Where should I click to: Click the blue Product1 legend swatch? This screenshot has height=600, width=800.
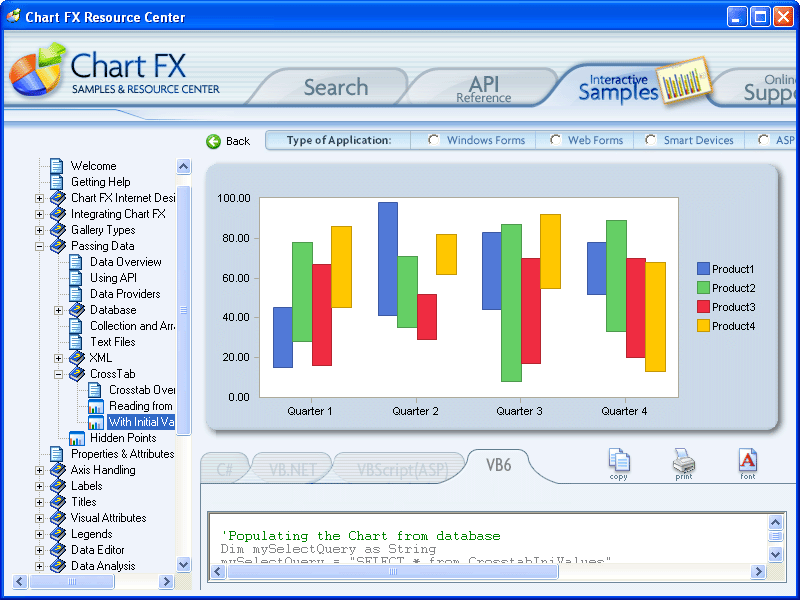[703, 267]
